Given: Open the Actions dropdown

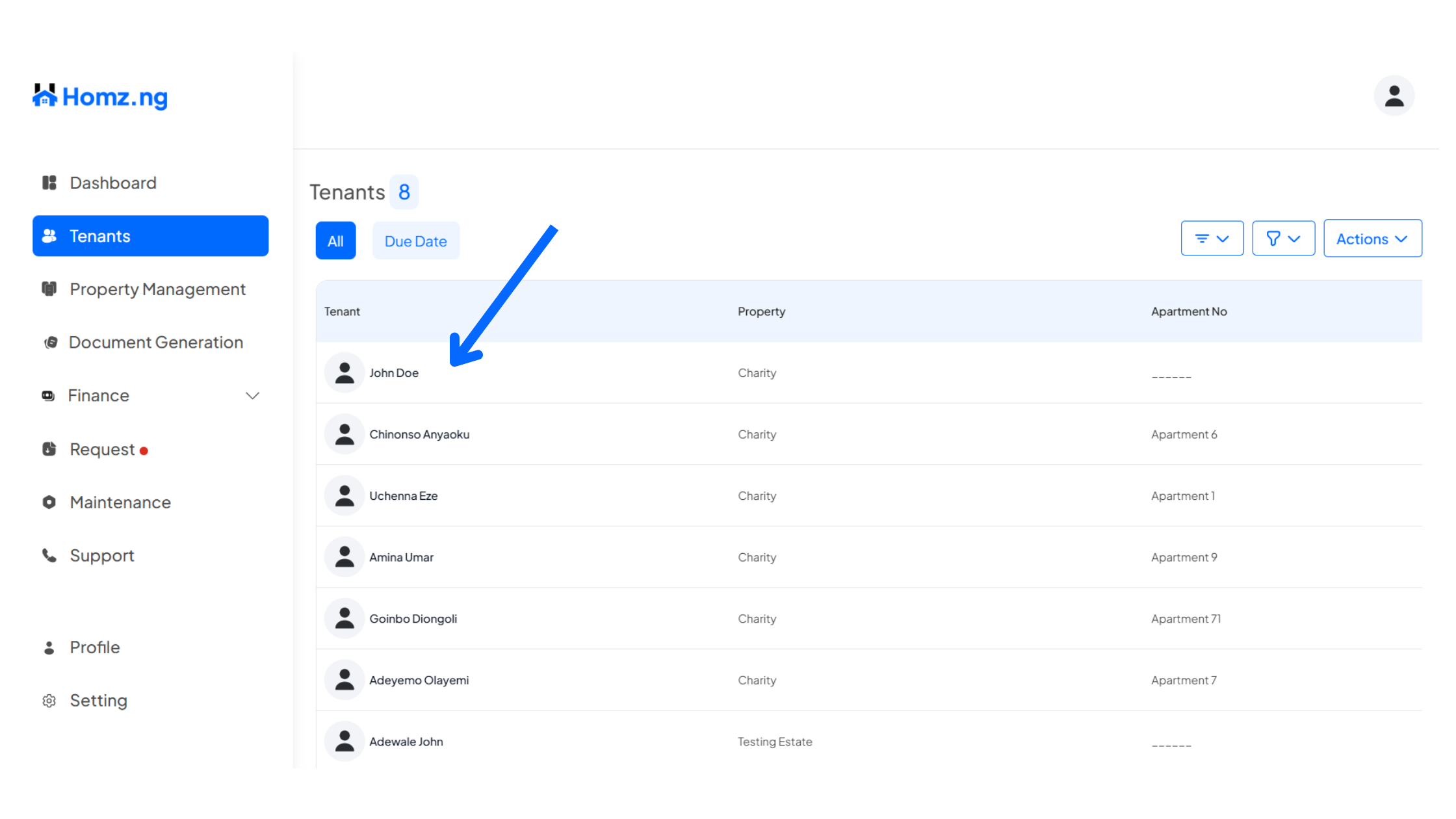Looking at the screenshot, I should pos(1373,239).
